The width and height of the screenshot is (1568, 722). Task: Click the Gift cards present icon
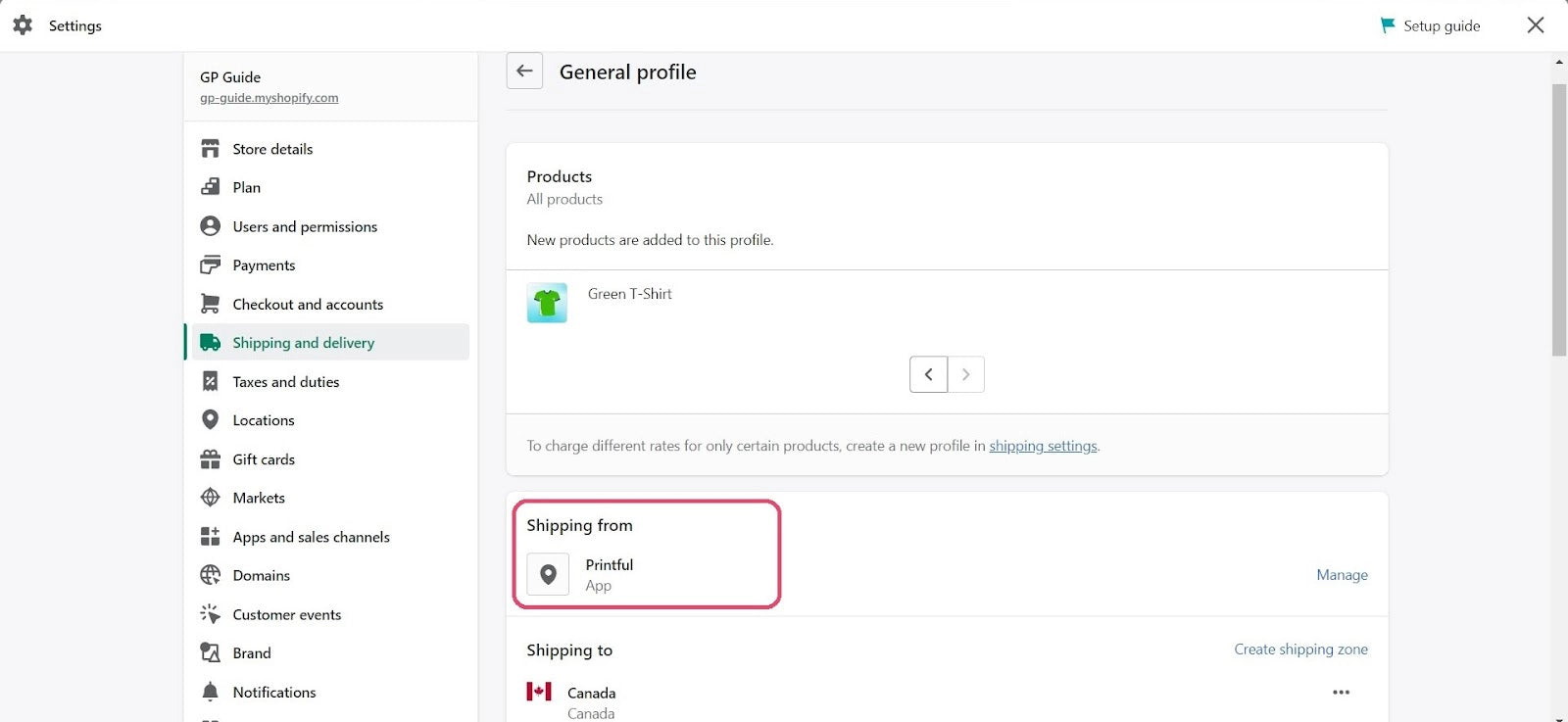[210, 459]
